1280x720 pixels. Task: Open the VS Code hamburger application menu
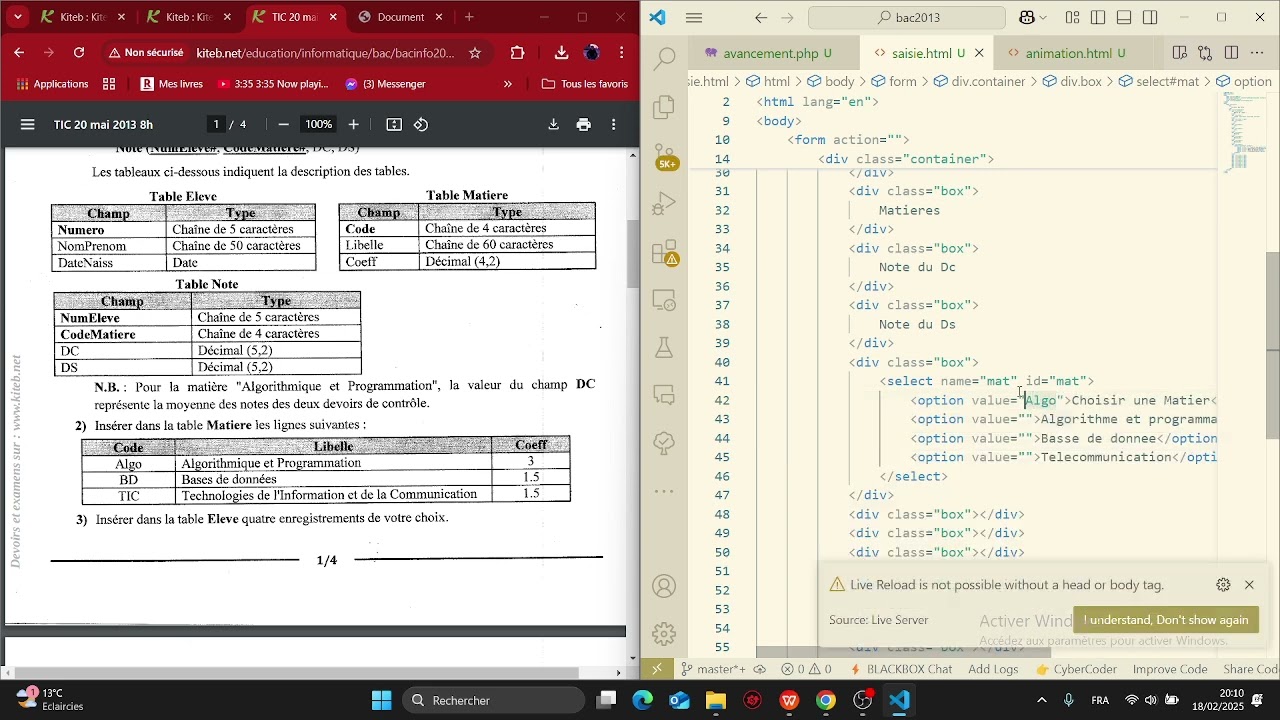[694, 18]
